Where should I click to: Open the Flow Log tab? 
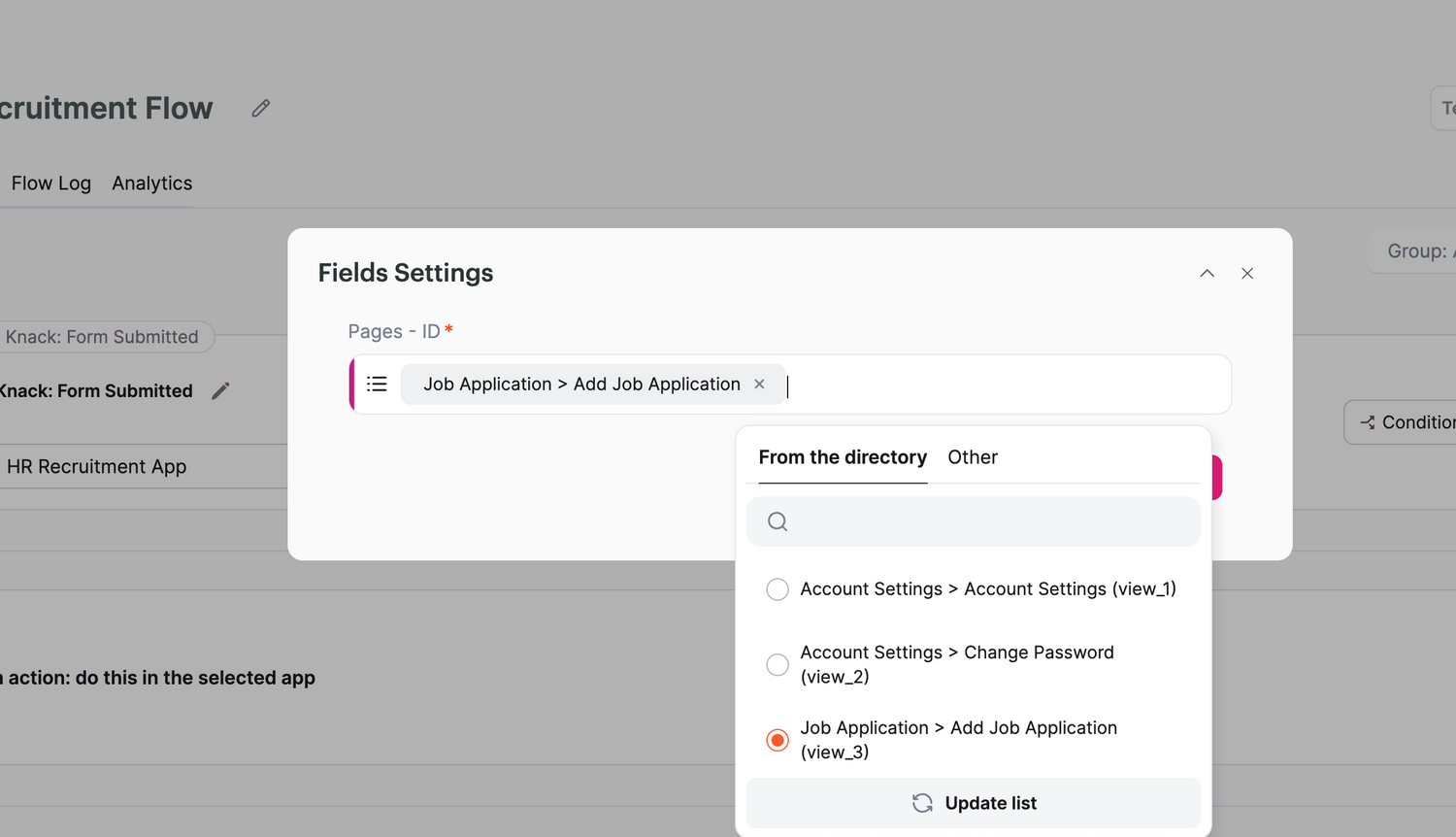point(51,184)
